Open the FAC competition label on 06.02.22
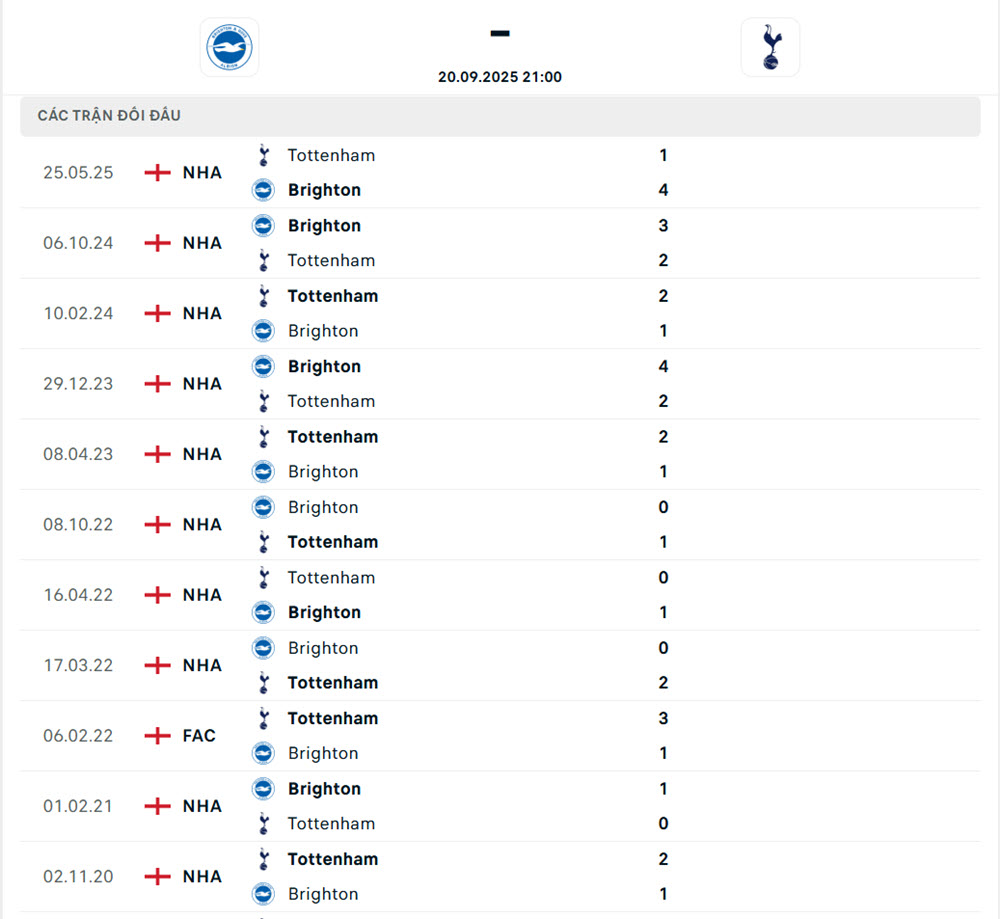This screenshot has height=919, width=1000. pos(199,736)
